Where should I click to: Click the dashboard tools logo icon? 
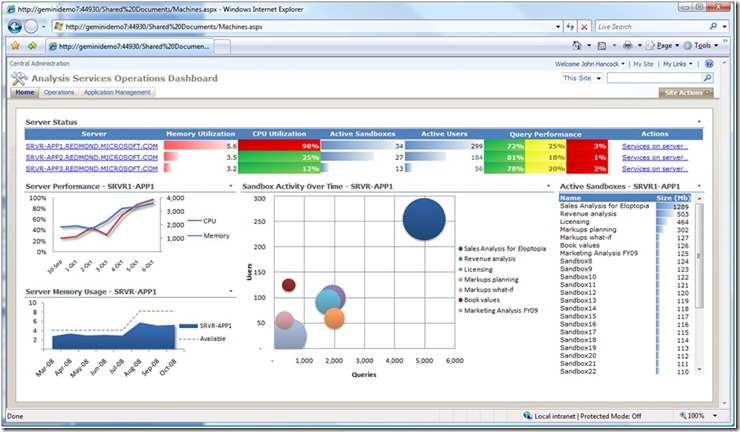point(19,78)
